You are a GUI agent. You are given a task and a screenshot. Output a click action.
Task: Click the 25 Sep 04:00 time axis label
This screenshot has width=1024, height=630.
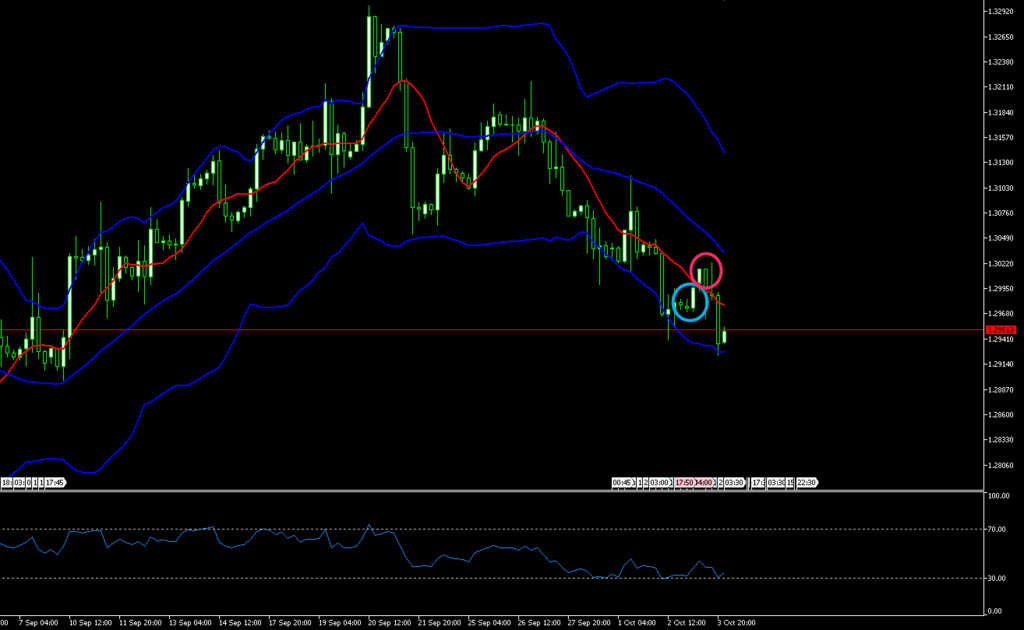(489, 623)
